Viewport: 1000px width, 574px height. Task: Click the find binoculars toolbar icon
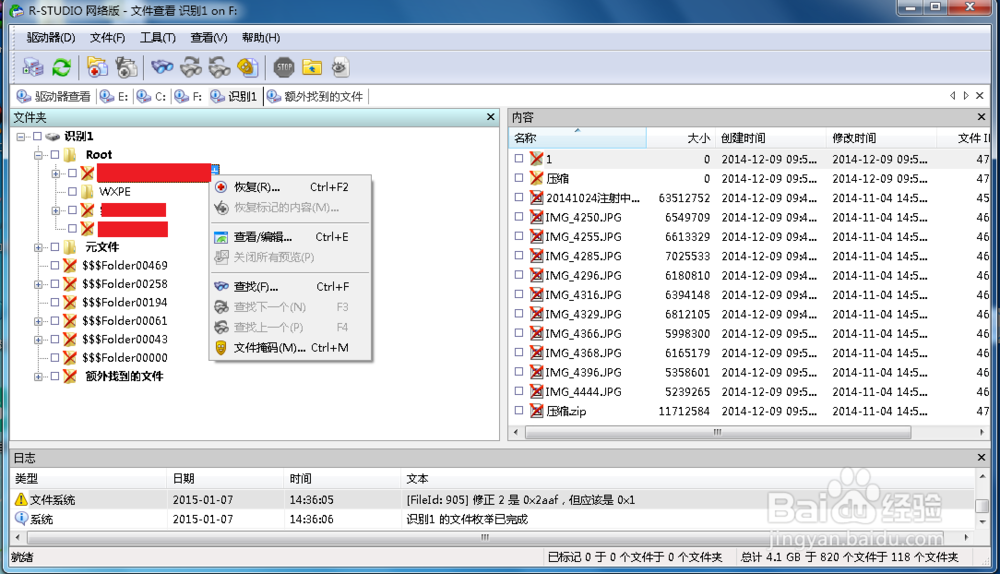coord(162,67)
